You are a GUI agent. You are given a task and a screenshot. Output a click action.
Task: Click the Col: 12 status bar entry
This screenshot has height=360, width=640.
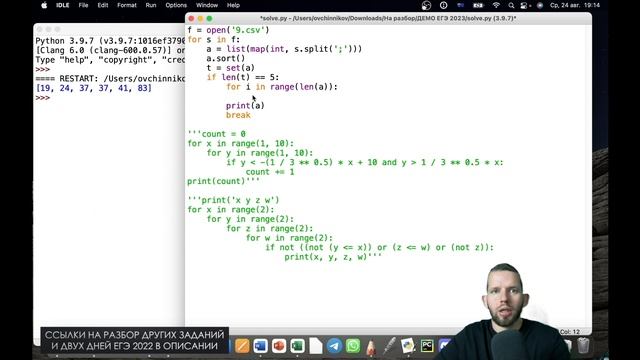(x=570, y=332)
